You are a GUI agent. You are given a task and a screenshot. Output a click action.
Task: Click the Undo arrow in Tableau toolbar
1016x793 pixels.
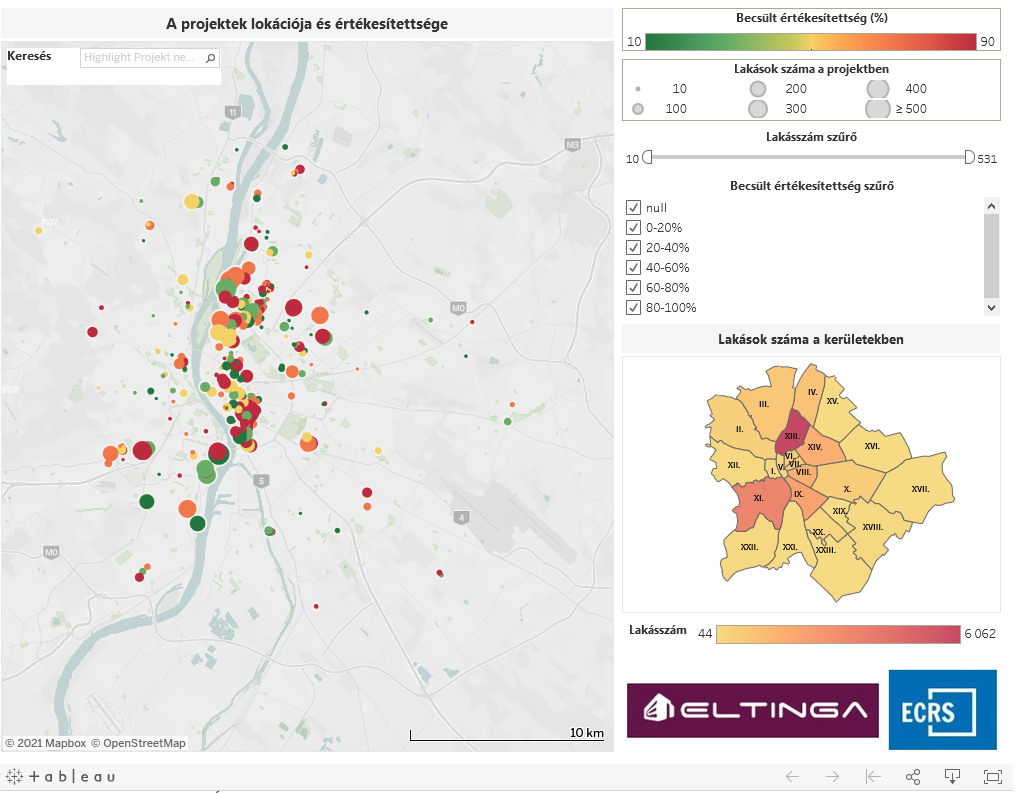792,777
